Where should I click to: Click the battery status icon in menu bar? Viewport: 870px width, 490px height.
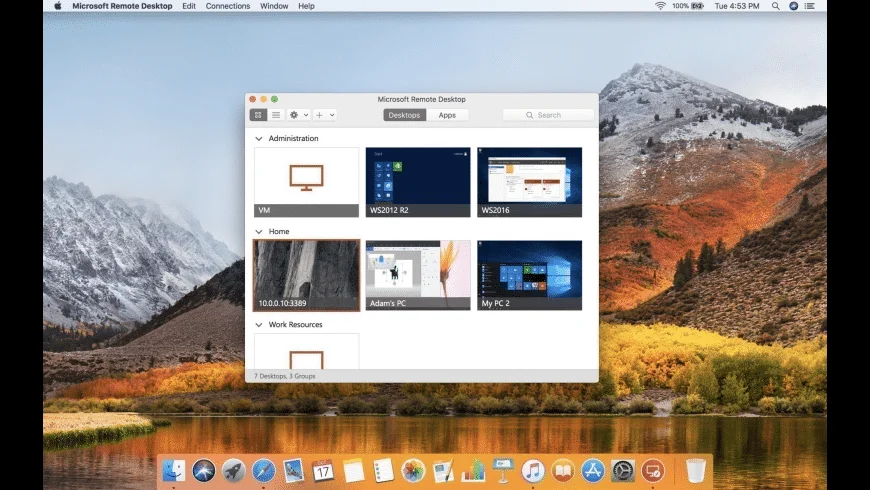click(x=697, y=6)
